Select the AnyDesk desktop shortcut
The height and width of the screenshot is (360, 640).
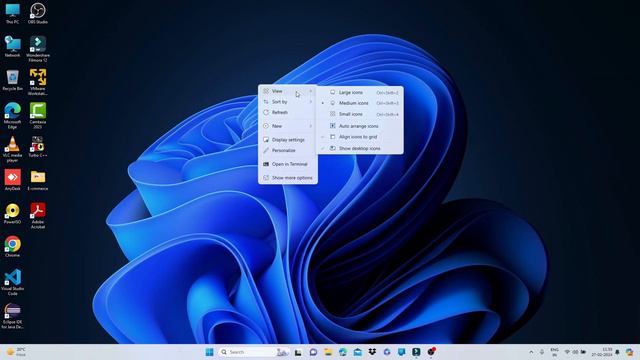tap(12, 180)
